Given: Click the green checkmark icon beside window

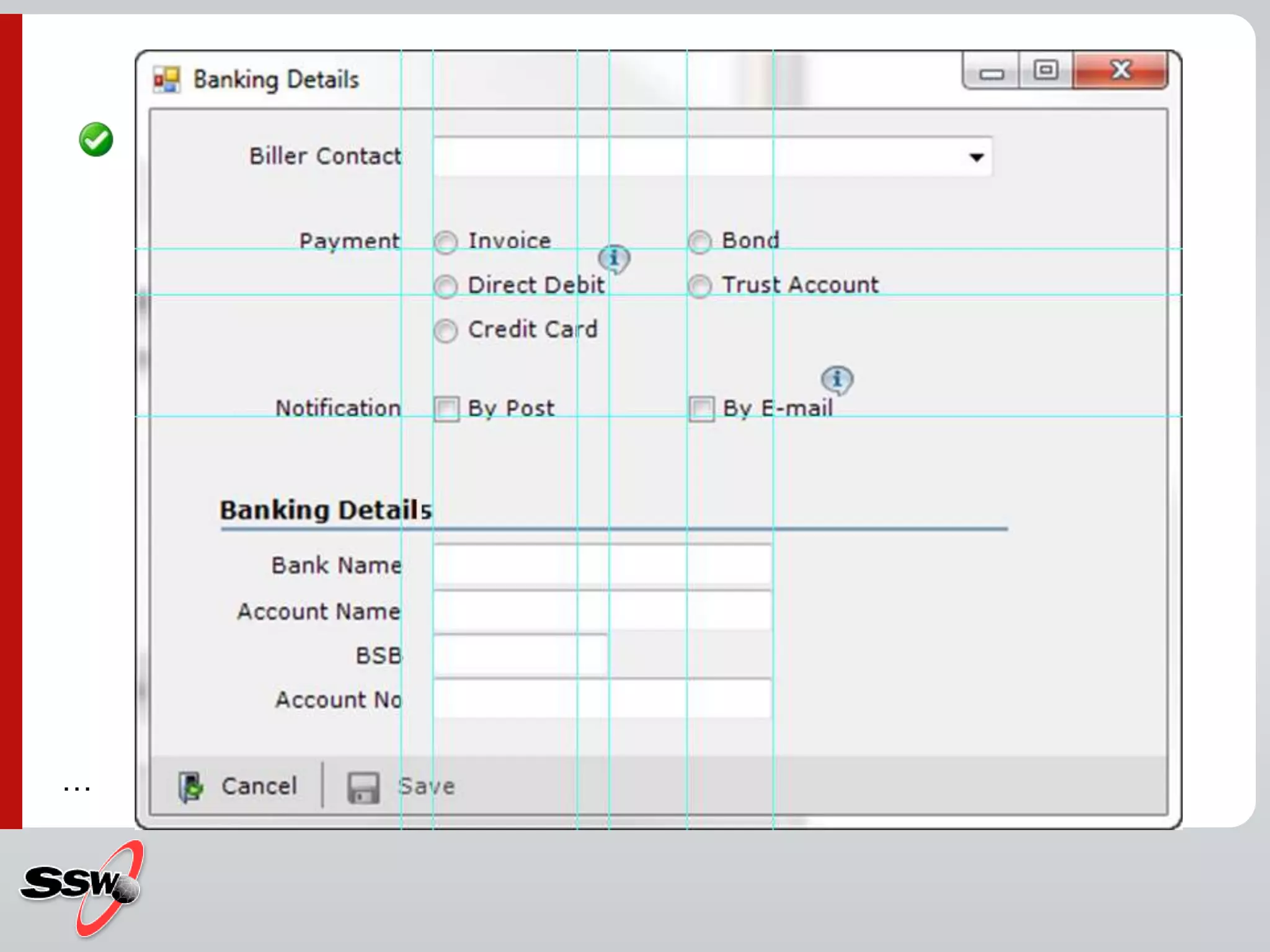Looking at the screenshot, I should (96, 139).
